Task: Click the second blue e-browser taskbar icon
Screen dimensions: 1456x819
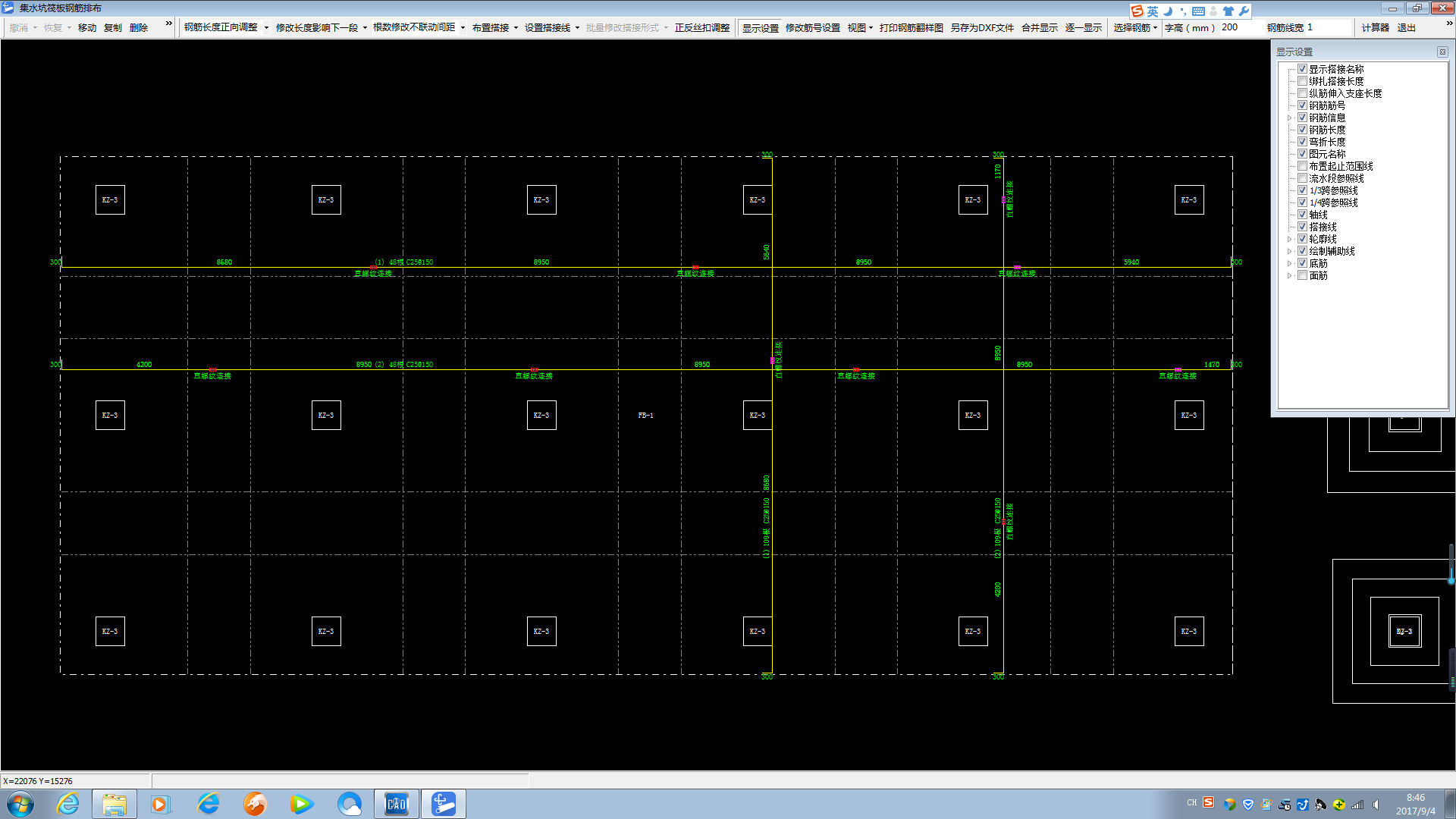Action: 208,804
